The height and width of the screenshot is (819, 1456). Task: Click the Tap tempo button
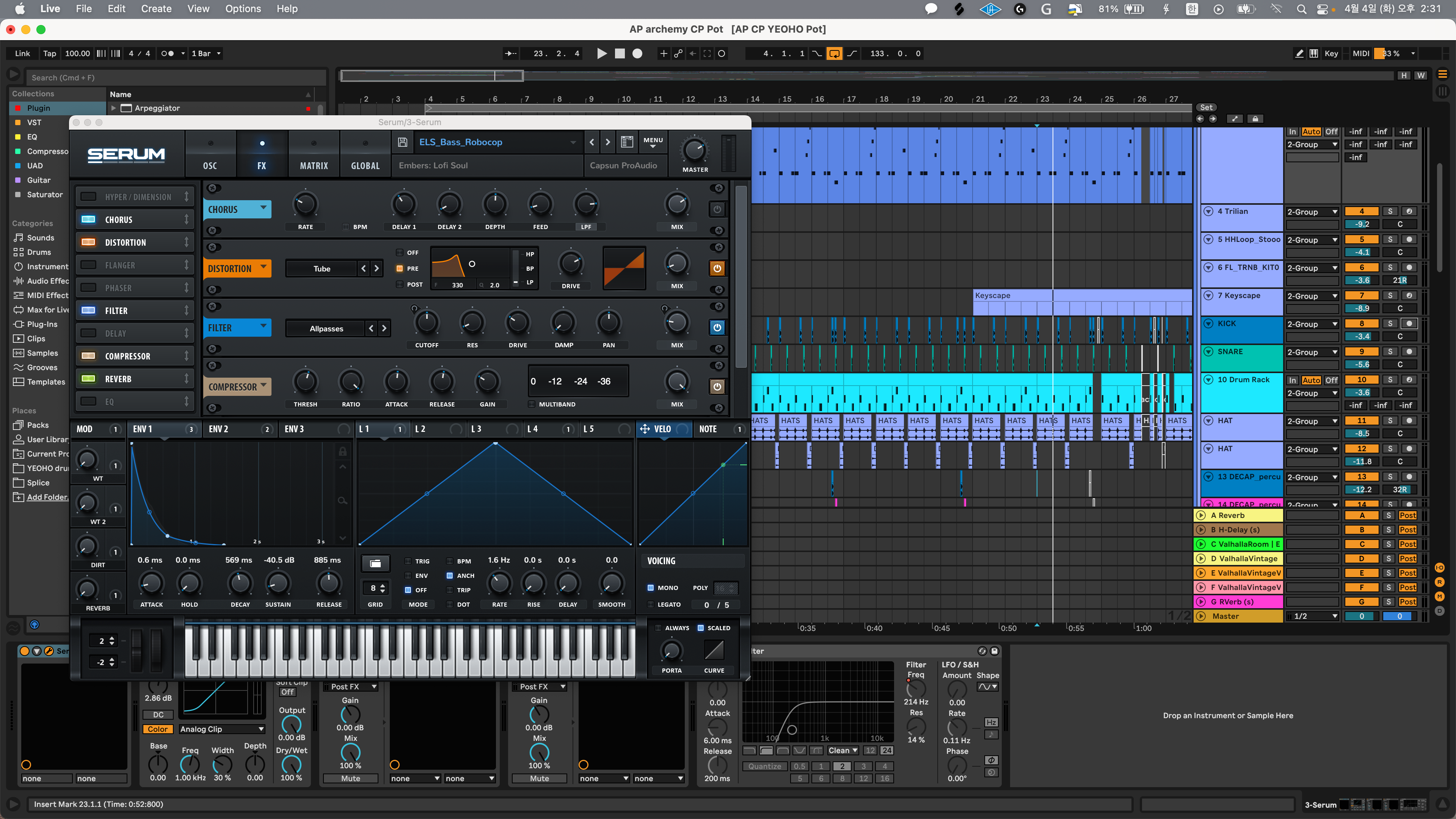tap(50, 54)
